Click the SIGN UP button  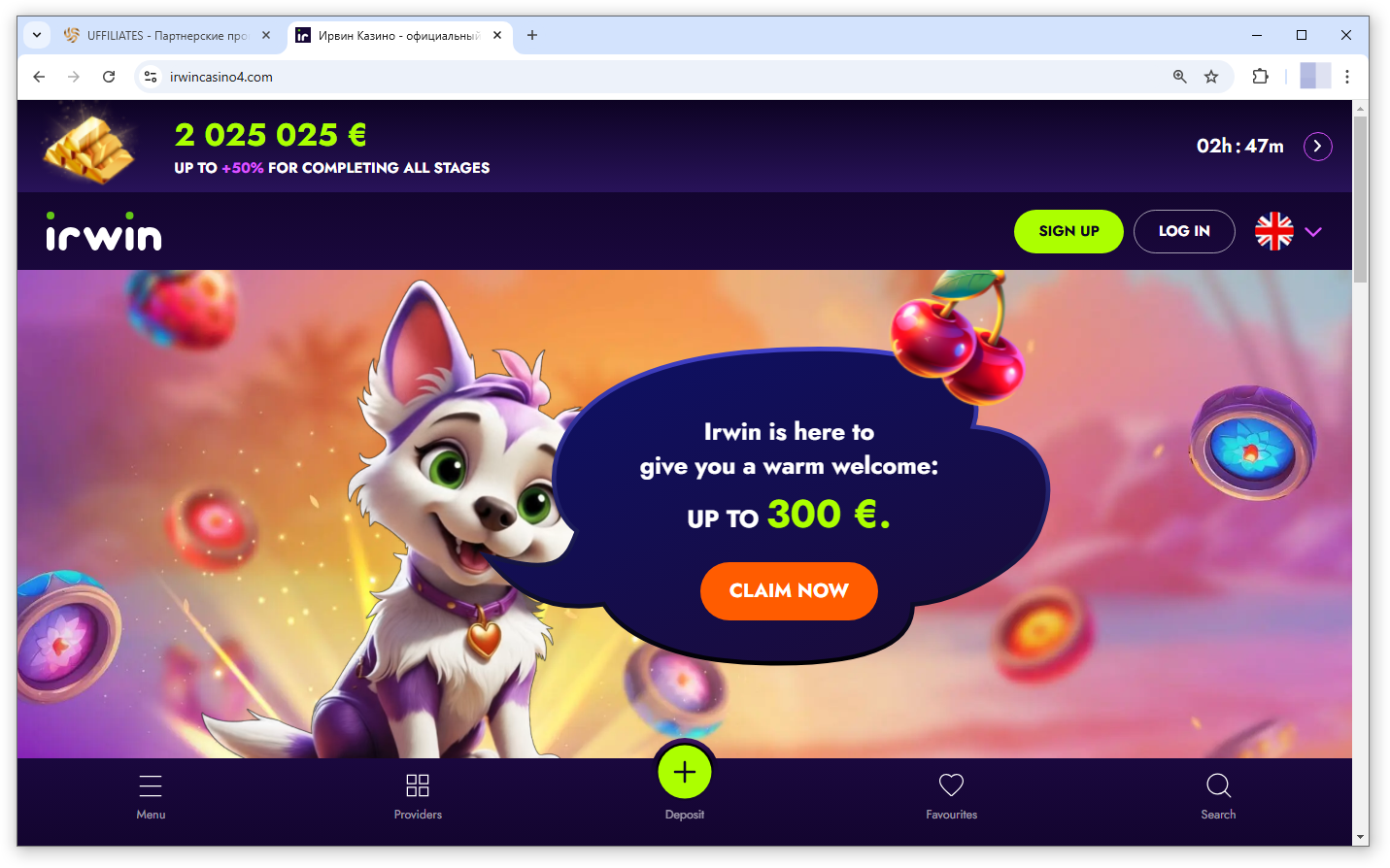(x=1068, y=231)
